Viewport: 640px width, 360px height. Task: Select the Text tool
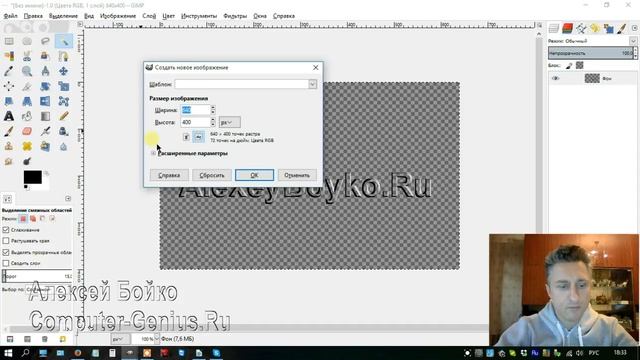click(x=9, y=116)
